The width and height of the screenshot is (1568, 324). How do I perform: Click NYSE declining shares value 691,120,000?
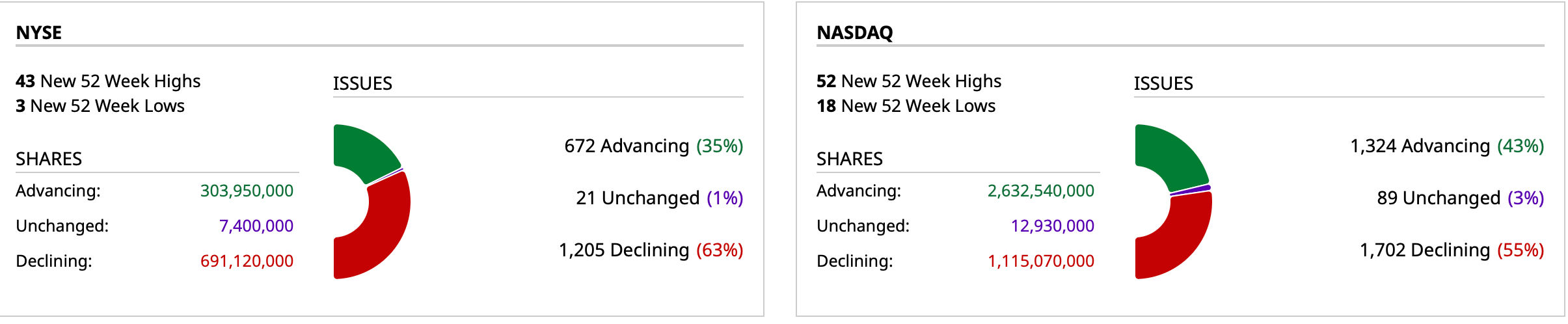[247, 261]
